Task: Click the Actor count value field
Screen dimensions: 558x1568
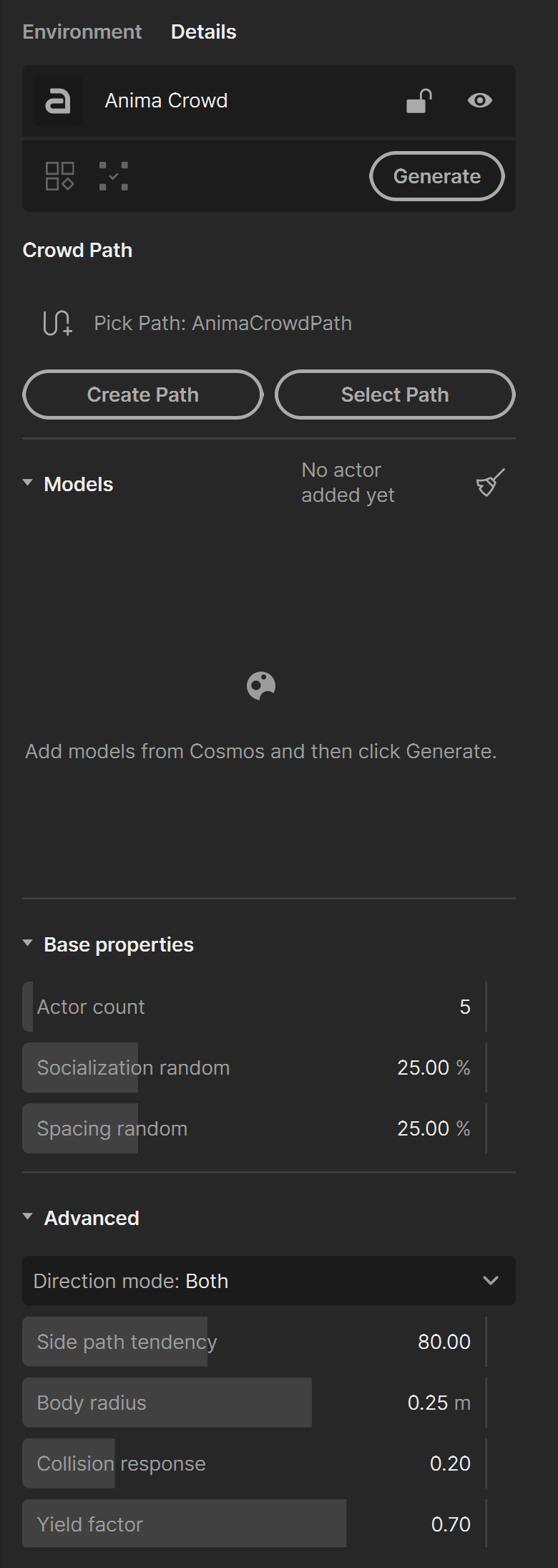Action: 254,1007
